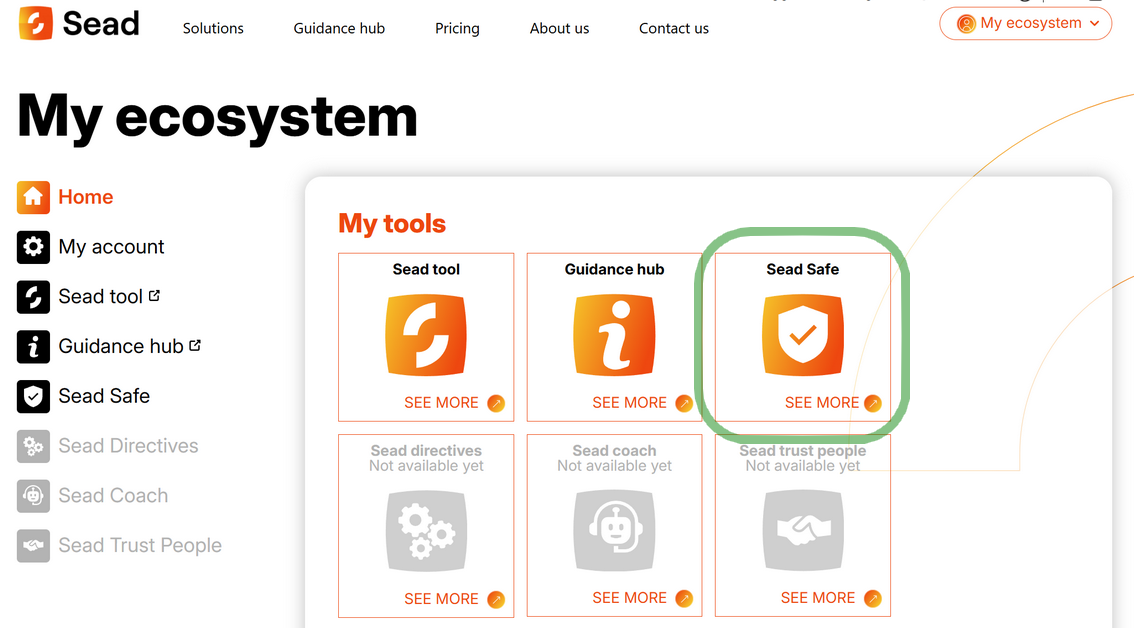Click SEE MORE on Sead coach card
This screenshot has height=628, width=1134.
[x=629, y=598]
